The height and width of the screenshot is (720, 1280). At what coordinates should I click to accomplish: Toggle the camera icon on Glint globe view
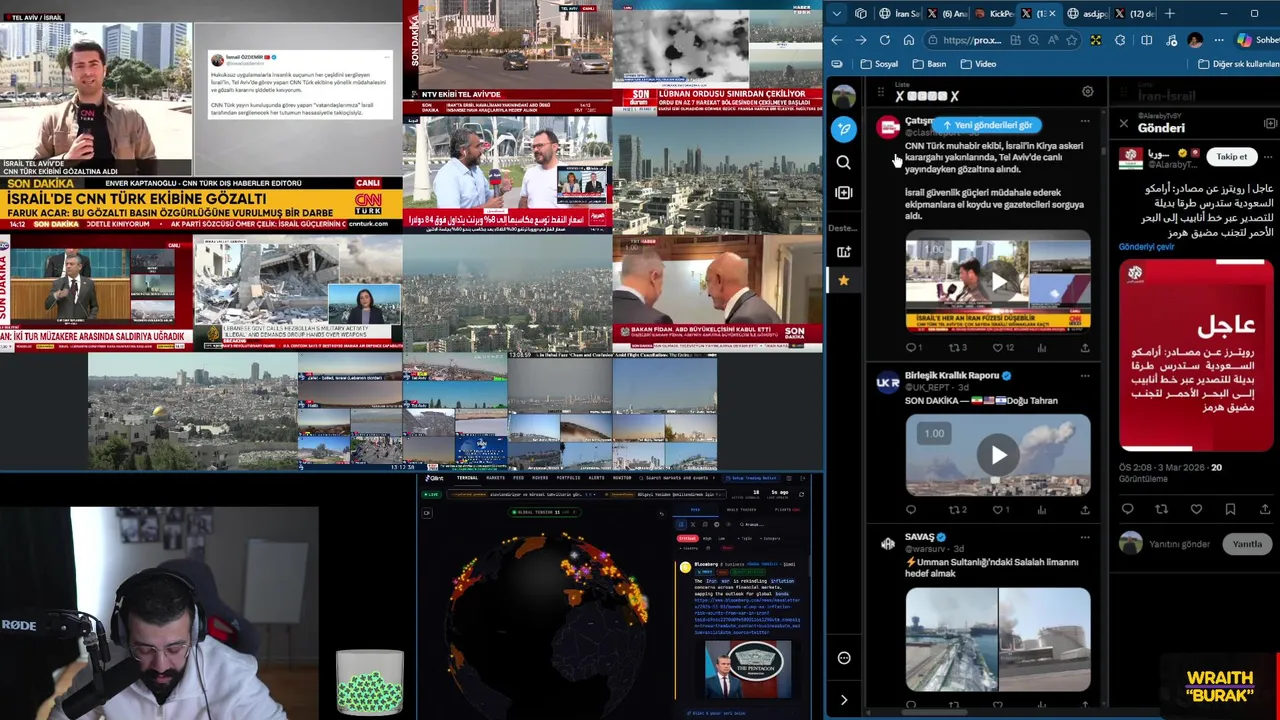(x=427, y=513)
